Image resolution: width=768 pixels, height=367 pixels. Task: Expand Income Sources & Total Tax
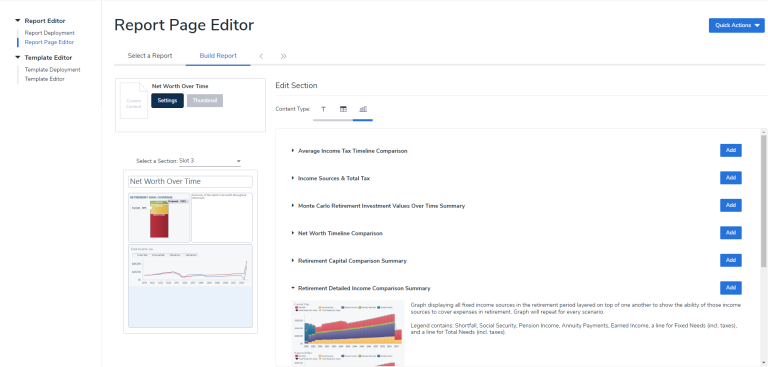[x=293, y=178]
